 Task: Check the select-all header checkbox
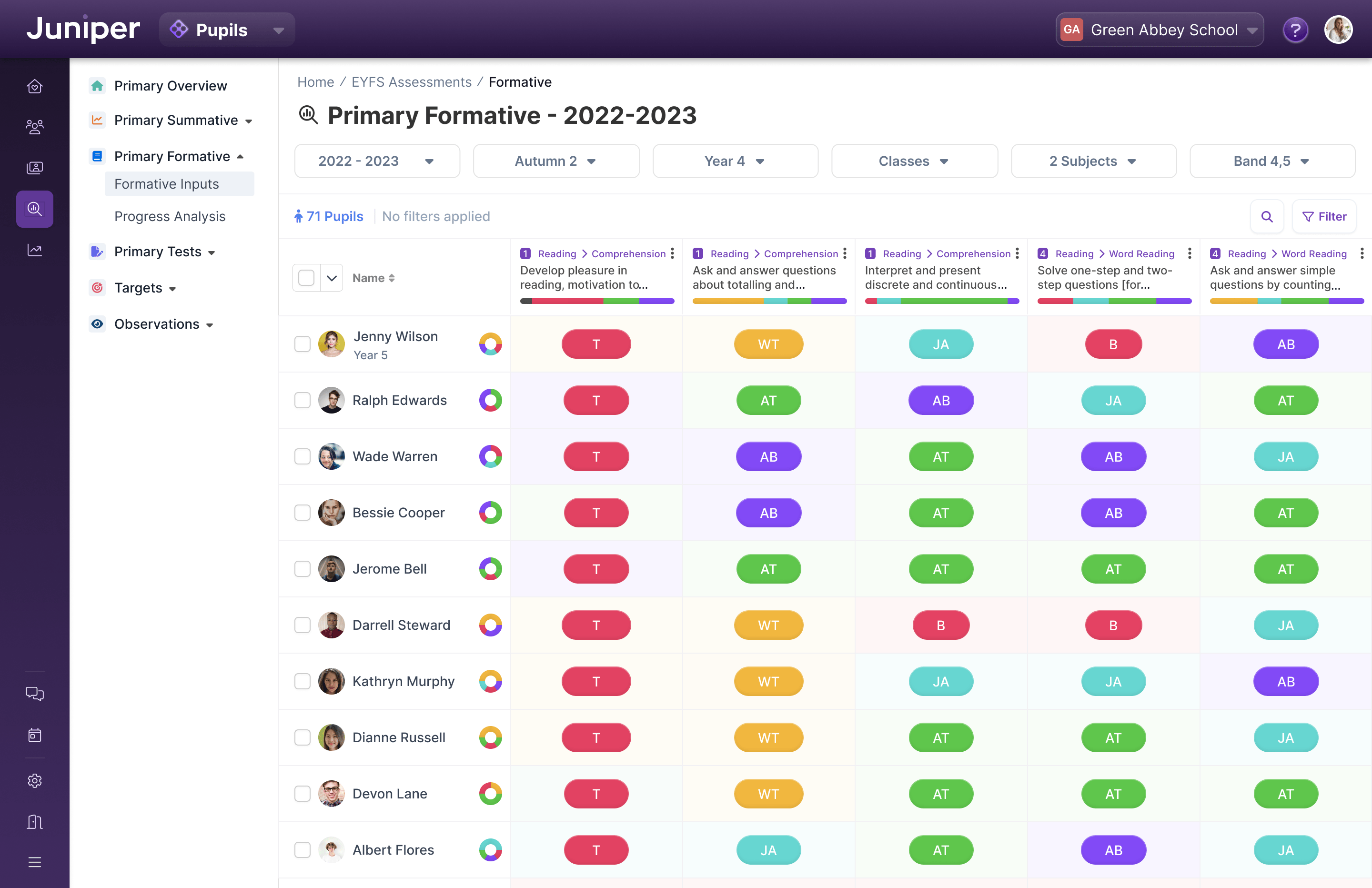(306, 278)
